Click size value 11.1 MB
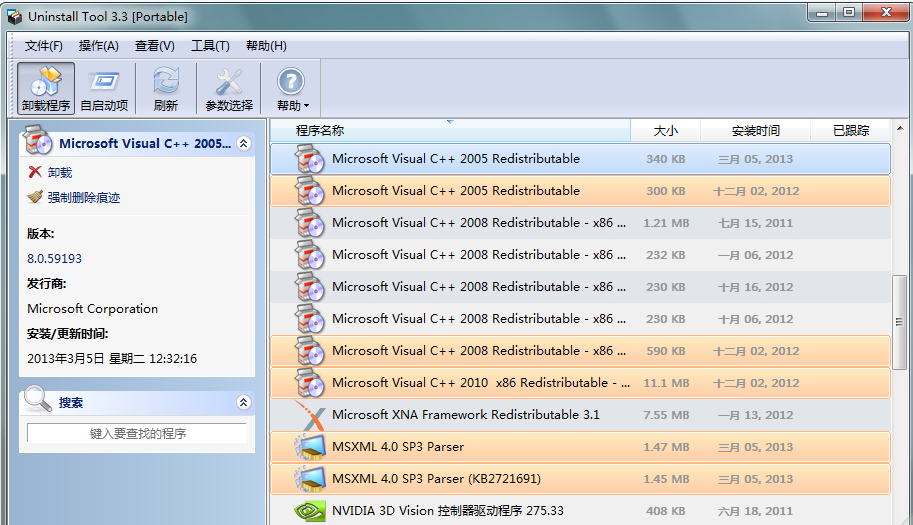Image resolution: width=913 pixels, height=525 pixels. point(666,383)
